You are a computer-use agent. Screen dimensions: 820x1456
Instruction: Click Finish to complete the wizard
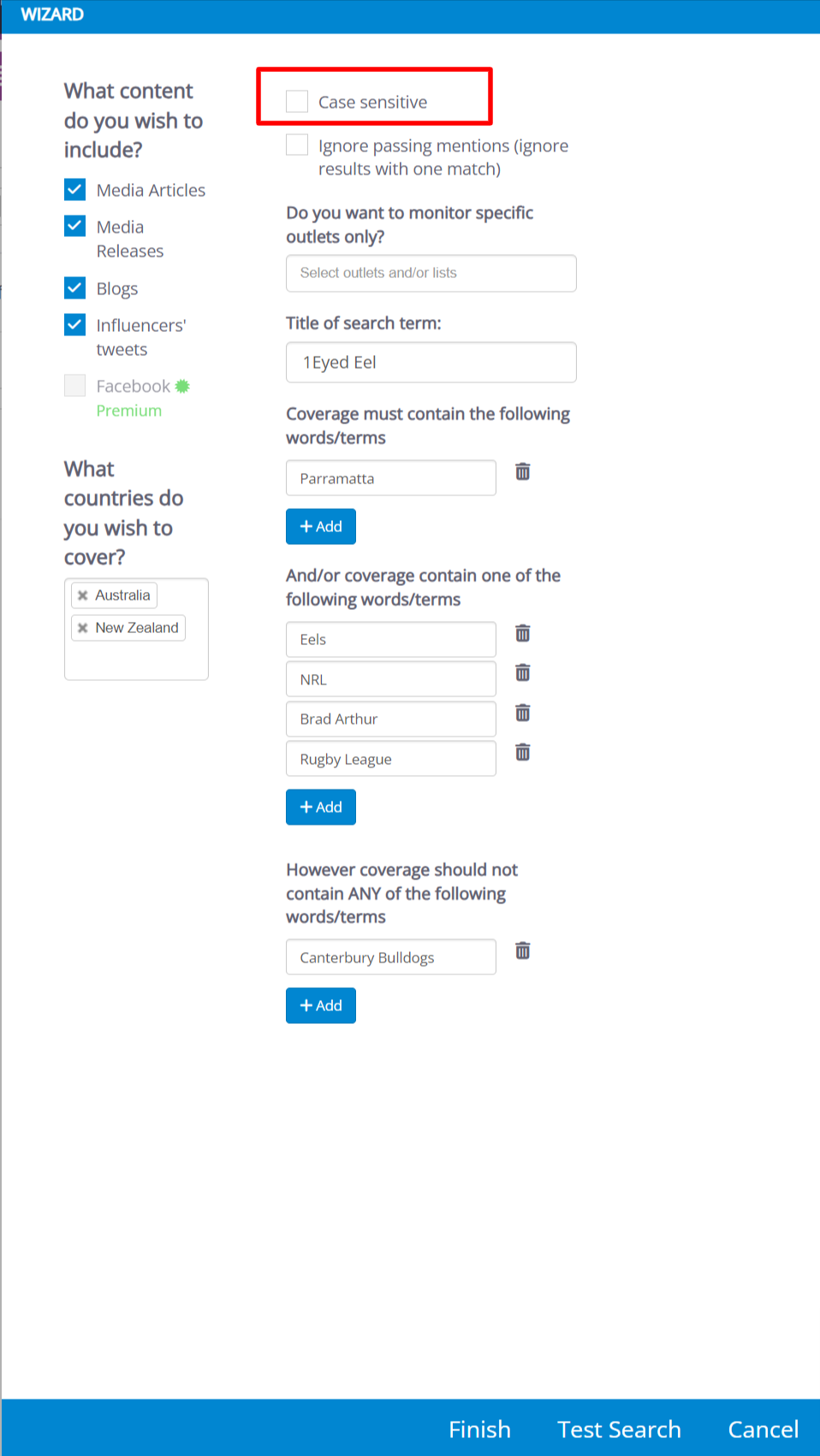[479, 1429]
